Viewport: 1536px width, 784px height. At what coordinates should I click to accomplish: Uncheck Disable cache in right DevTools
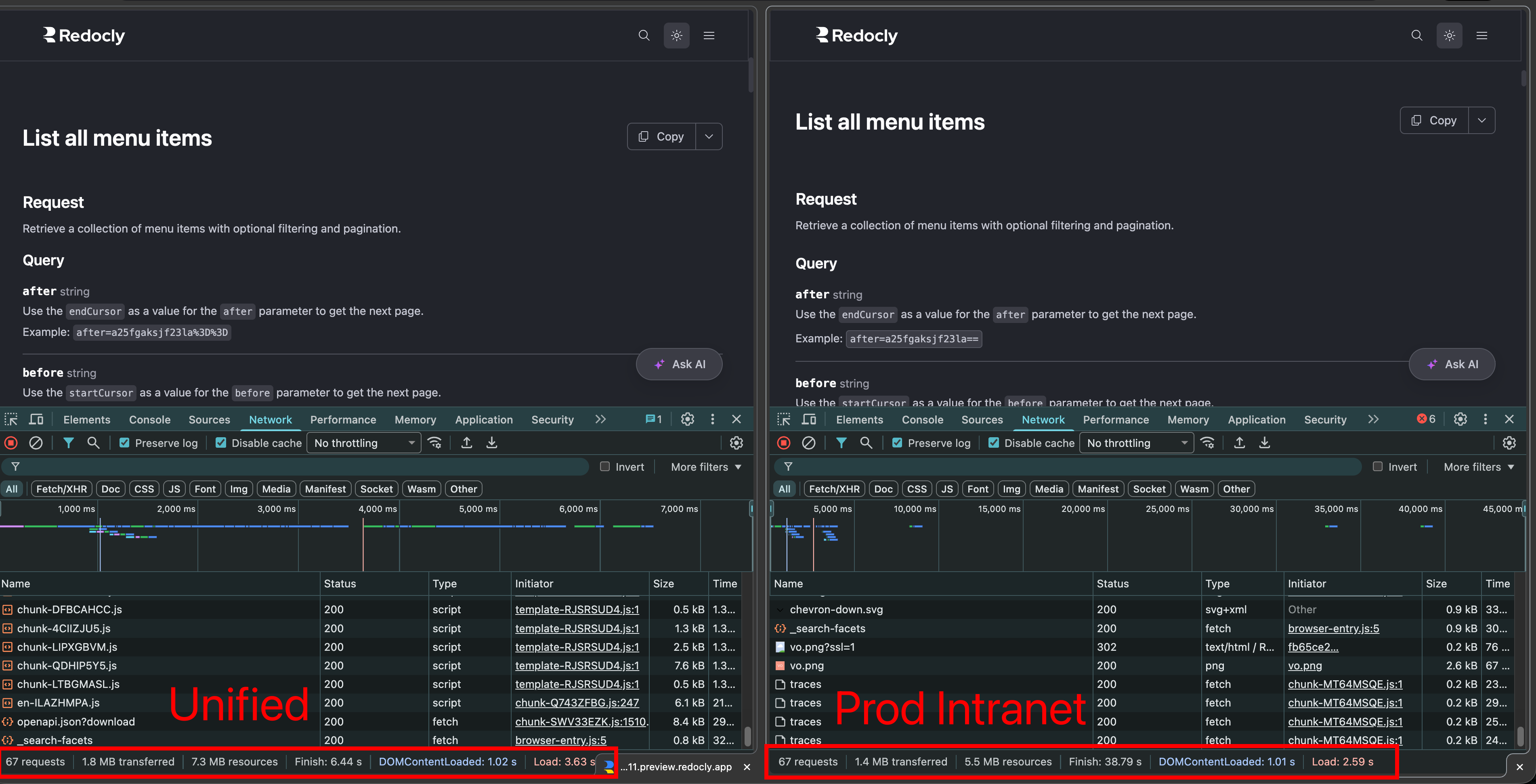(x=993, y=443)
